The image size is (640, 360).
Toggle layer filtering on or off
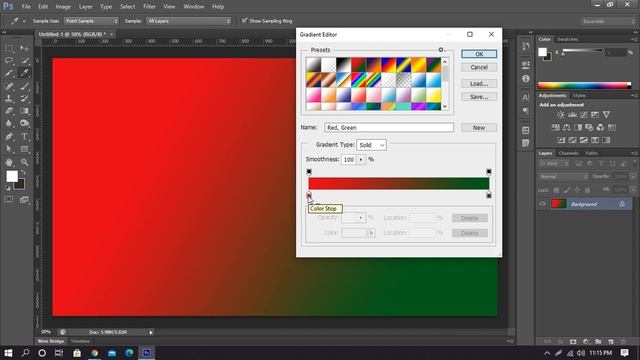pos(635,163)
